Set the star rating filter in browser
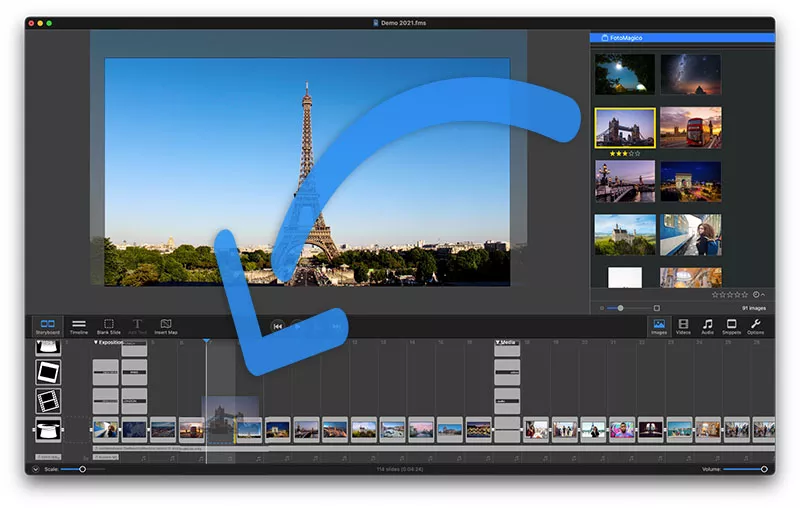800x508 pixels. click(730, 295)
